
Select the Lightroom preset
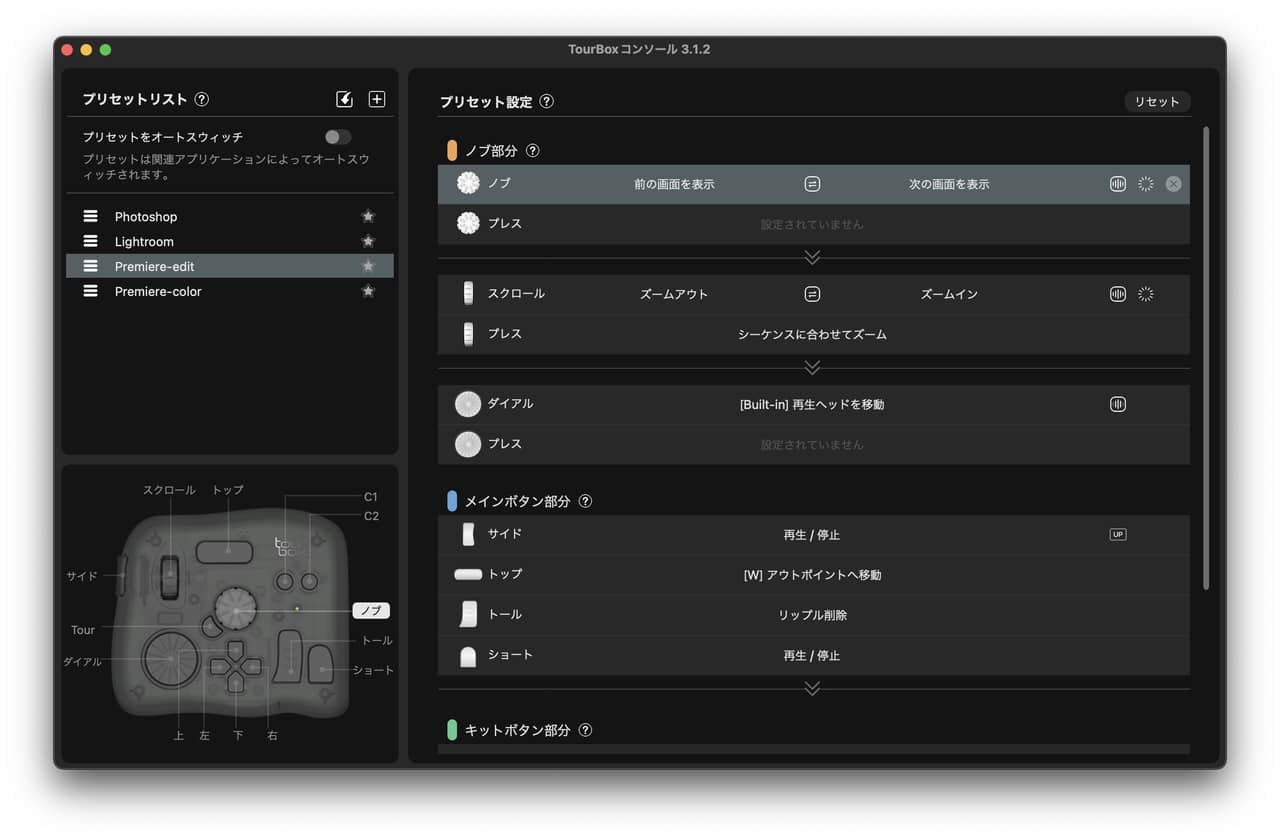tap(144, 242)
